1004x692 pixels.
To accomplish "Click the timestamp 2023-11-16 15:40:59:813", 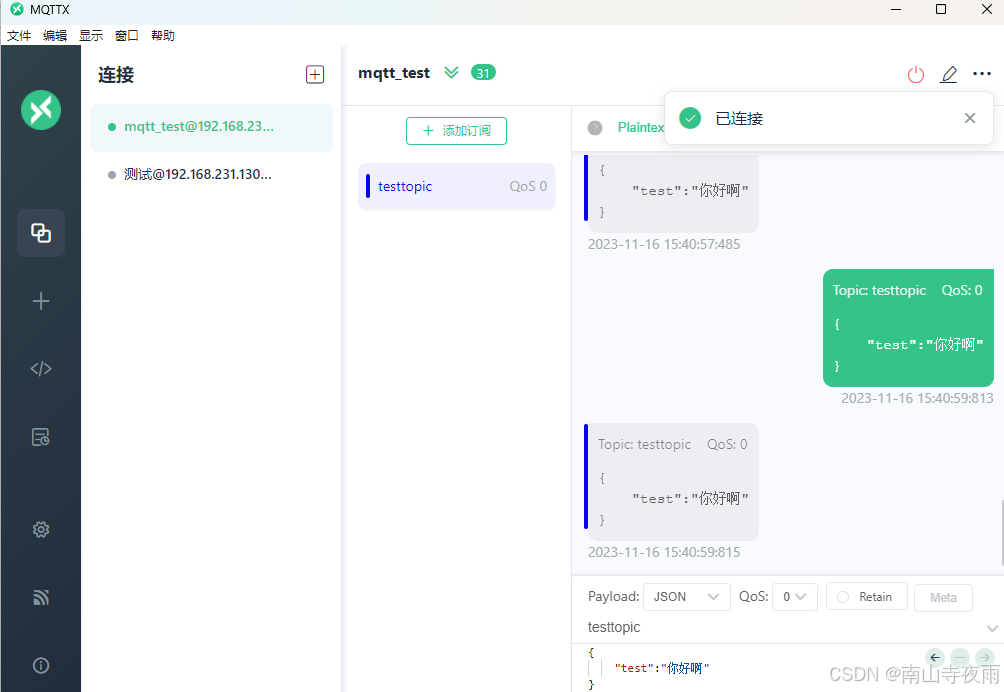I will tap(917, 398).
